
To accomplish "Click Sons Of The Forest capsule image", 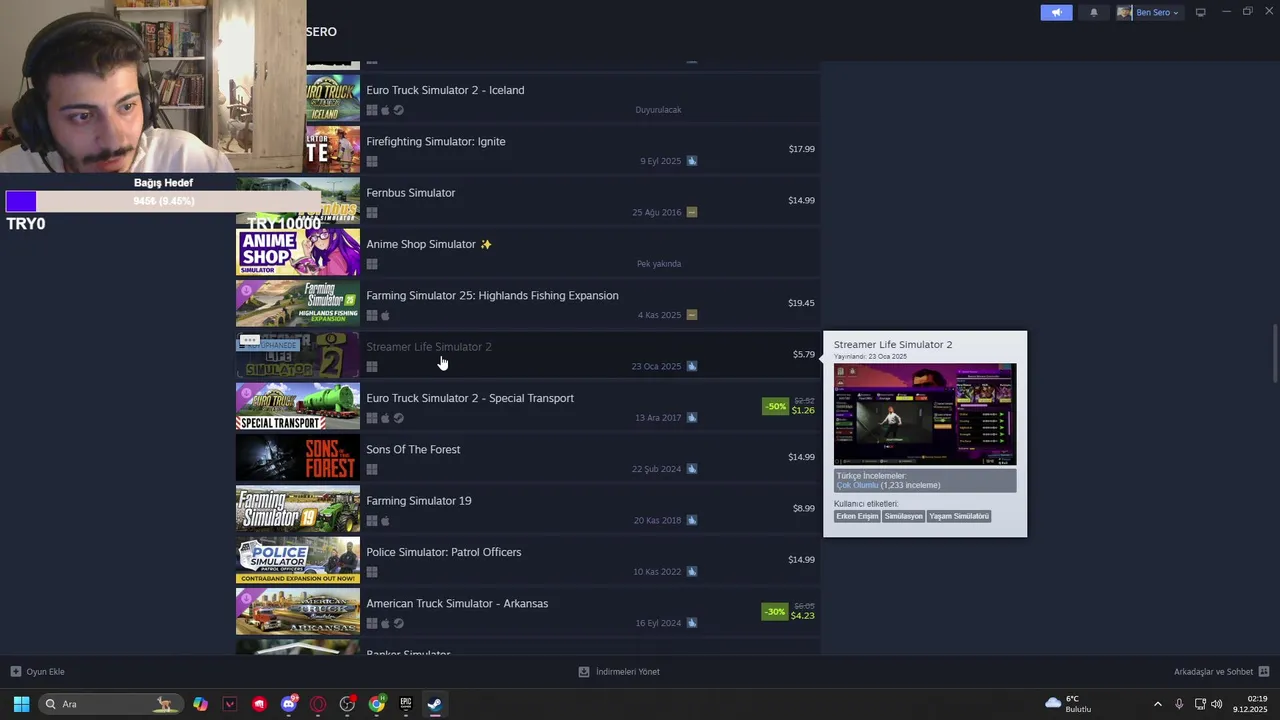I will (x=298, y=457).
